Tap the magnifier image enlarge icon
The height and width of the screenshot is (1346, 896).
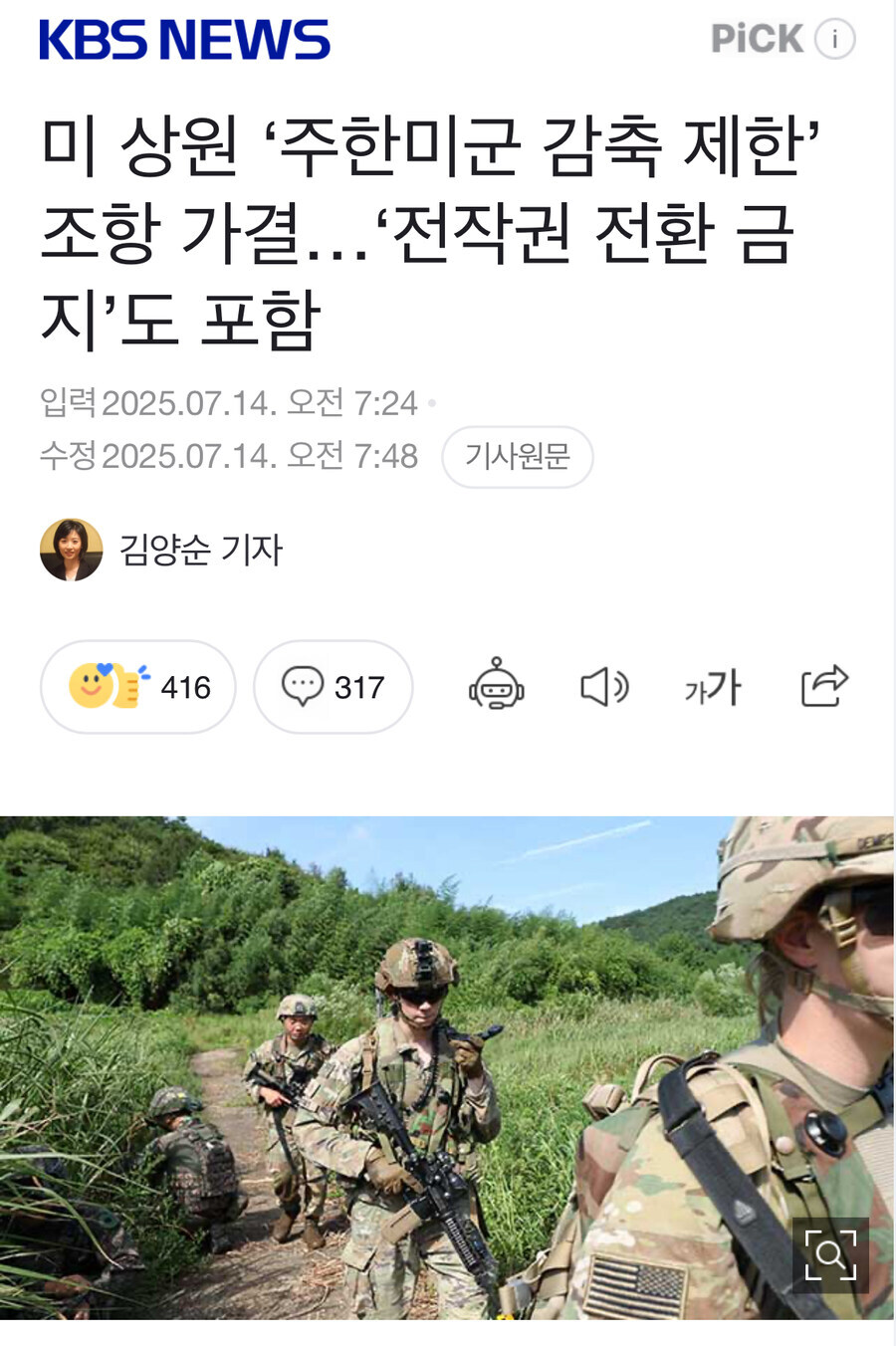click(x=830, y=1255)
